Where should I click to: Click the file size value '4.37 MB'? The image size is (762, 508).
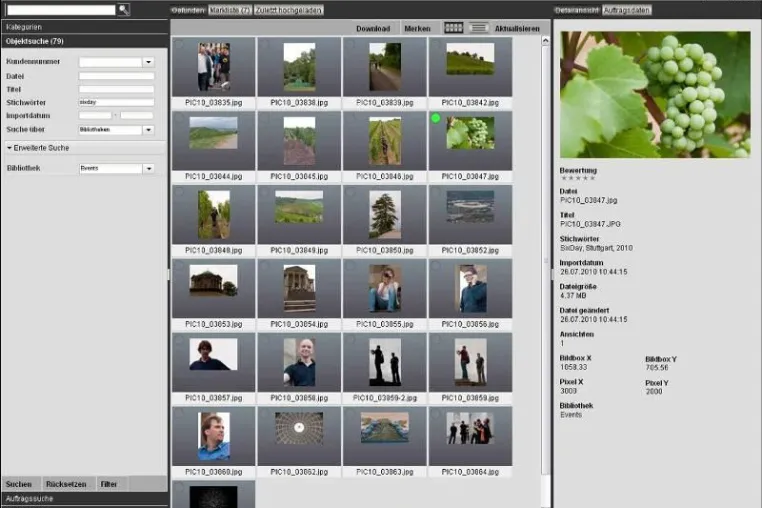point(573,296)
